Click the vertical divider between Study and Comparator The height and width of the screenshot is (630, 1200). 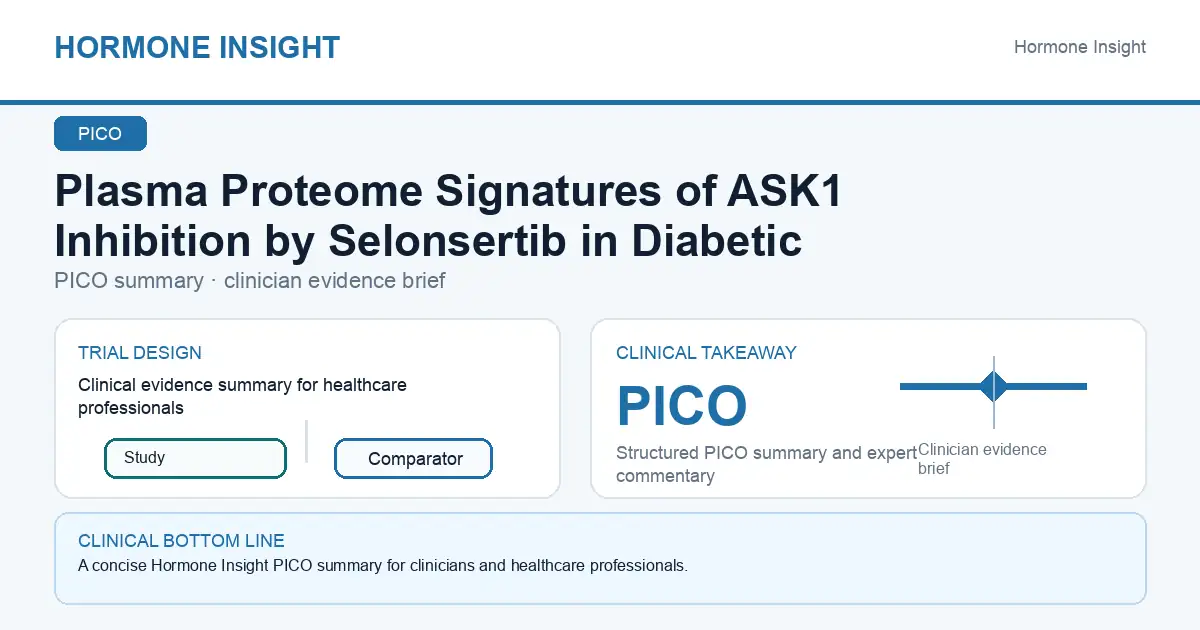(306, 441)
